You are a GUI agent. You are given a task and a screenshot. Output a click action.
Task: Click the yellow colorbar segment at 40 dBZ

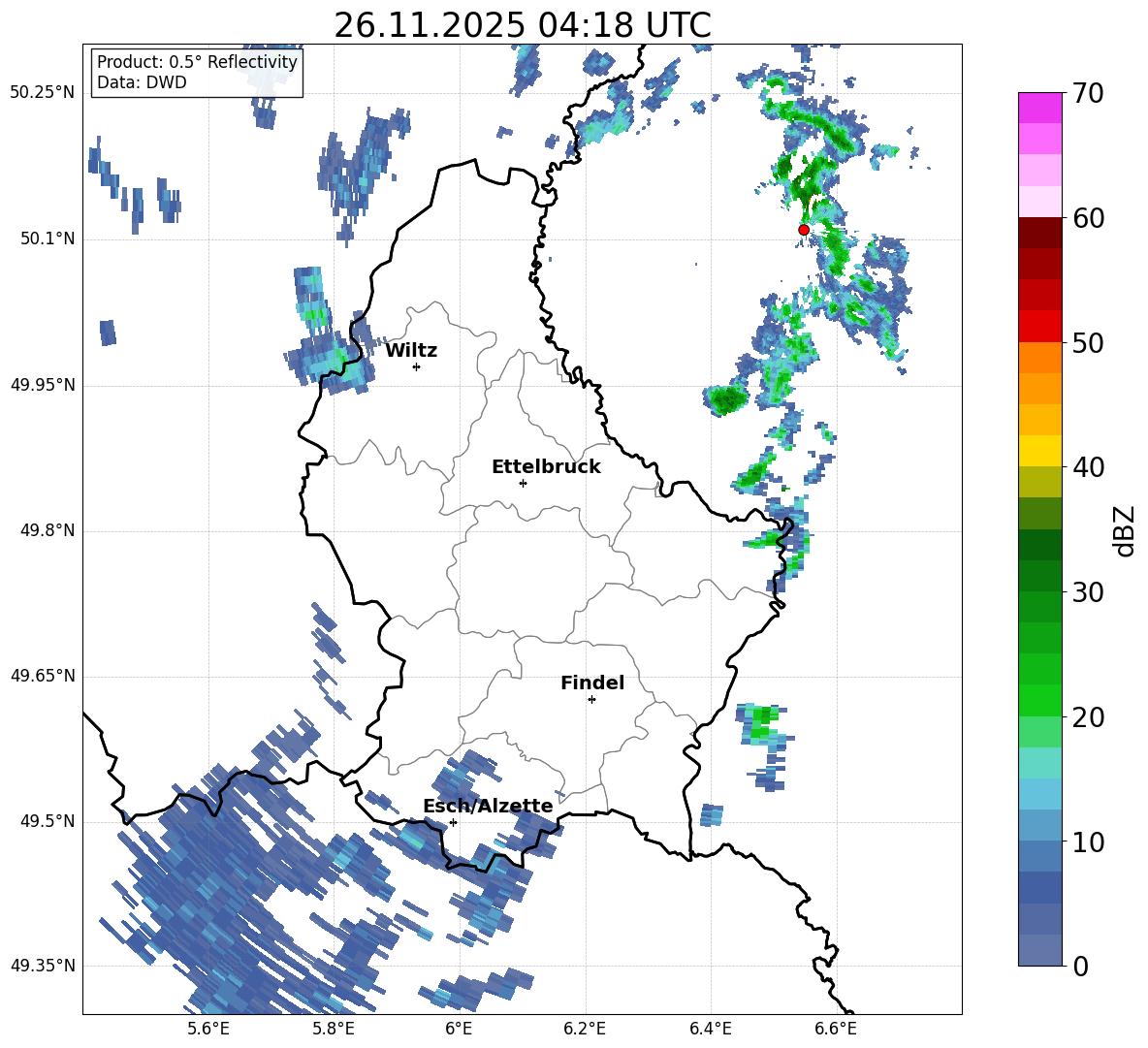pos(1039,452)
